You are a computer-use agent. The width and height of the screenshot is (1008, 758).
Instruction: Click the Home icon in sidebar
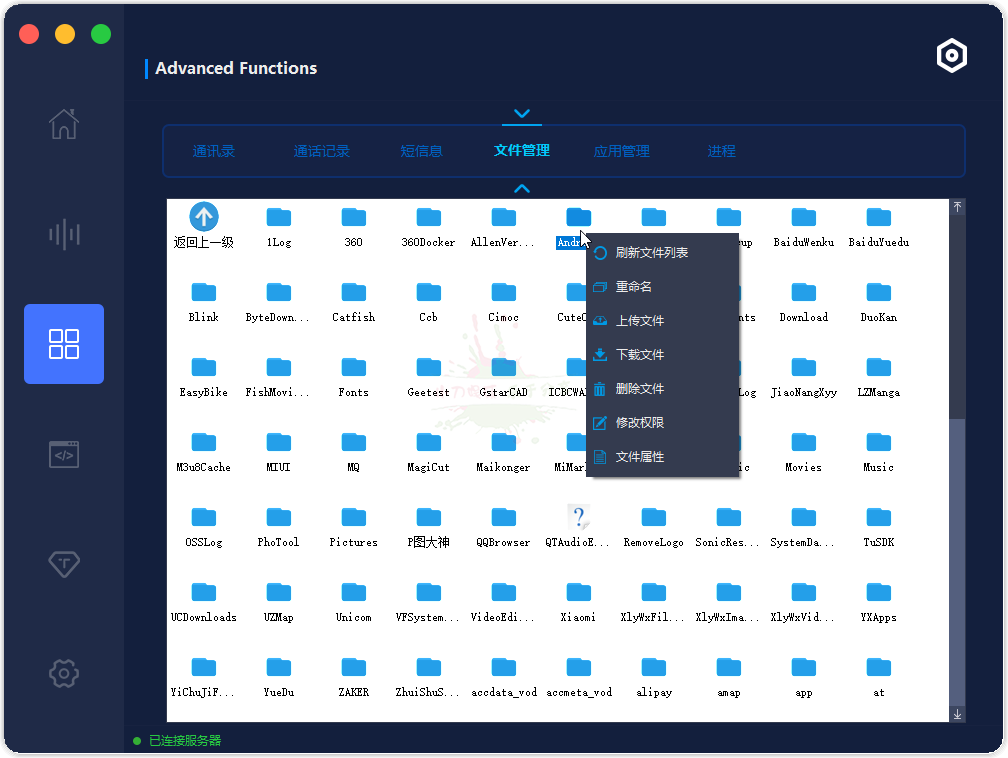coord(64,124)
